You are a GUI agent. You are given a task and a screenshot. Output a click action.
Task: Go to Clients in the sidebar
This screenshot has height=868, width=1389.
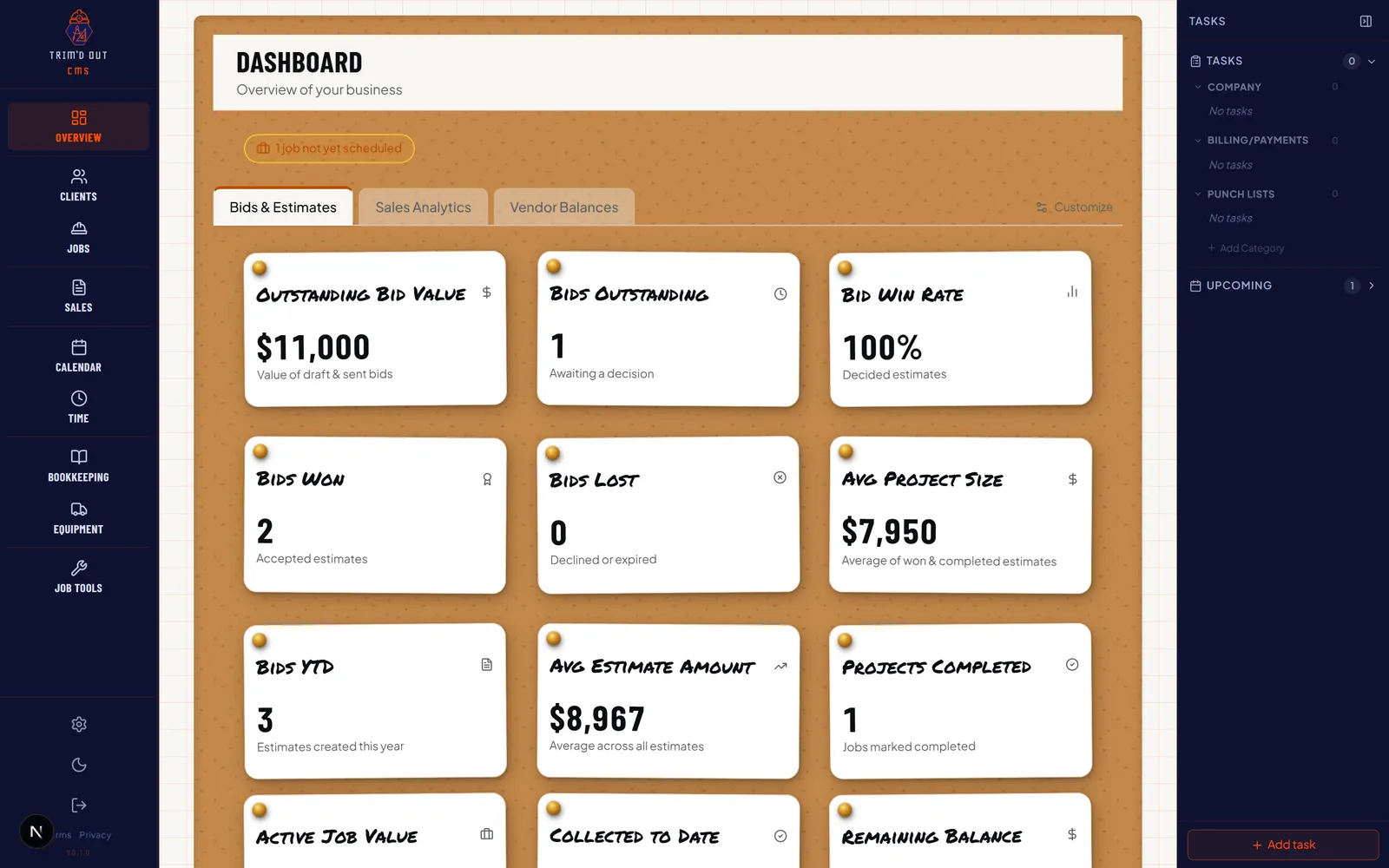coord(78,186)
